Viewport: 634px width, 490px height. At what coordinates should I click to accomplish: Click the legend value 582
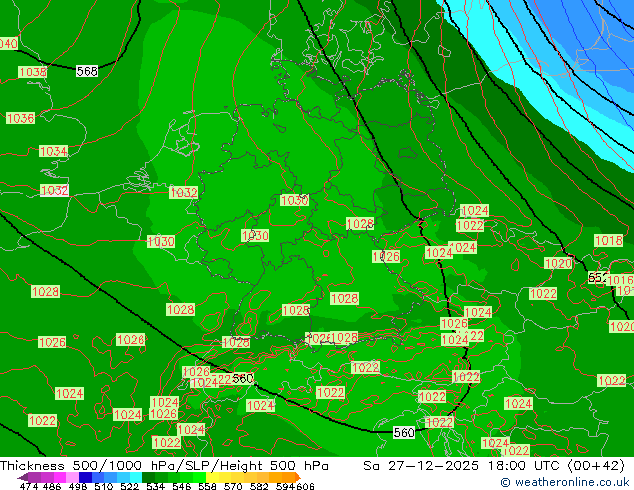pos(259,486)
